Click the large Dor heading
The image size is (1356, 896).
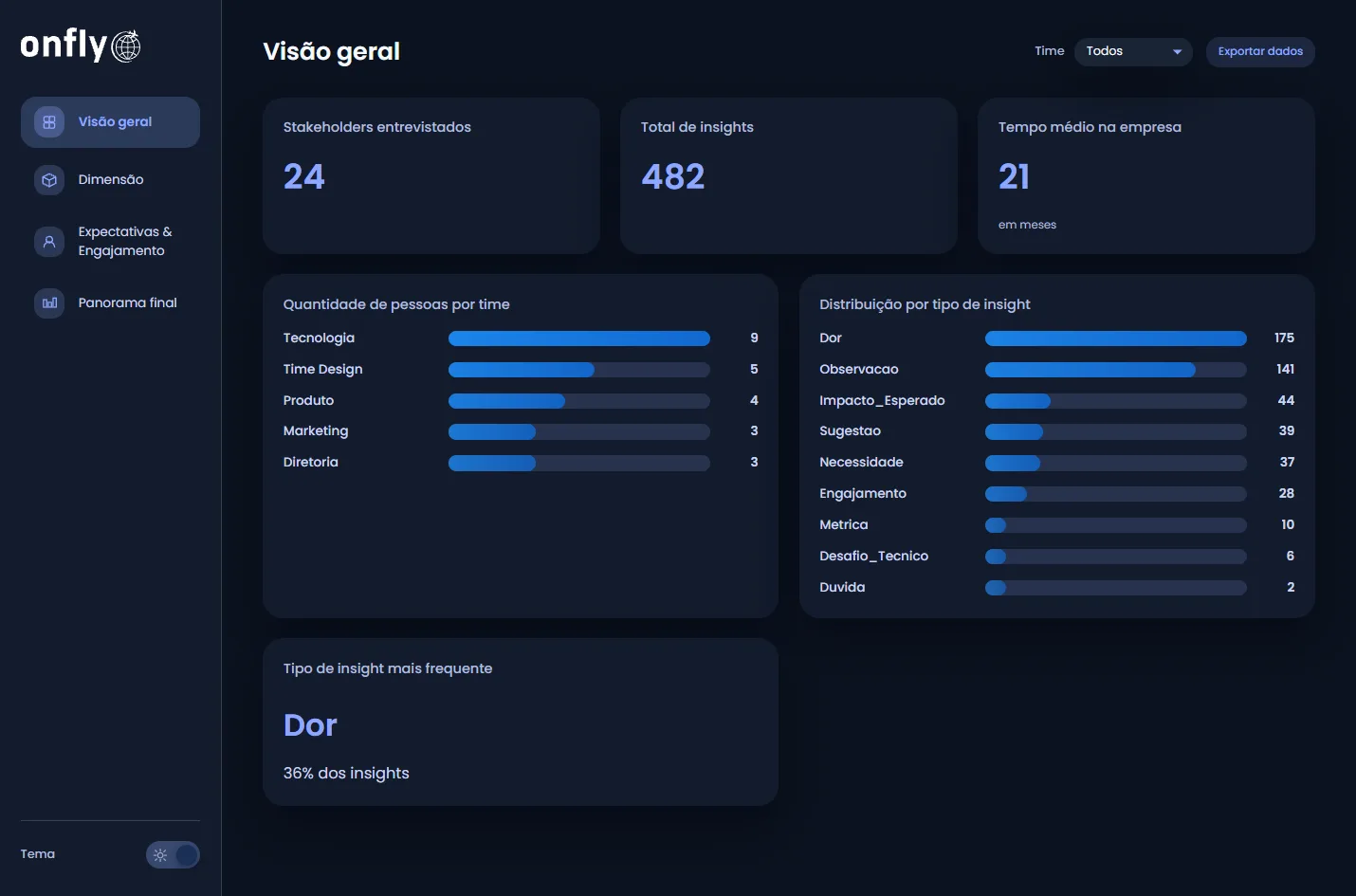tap(310, 725)
